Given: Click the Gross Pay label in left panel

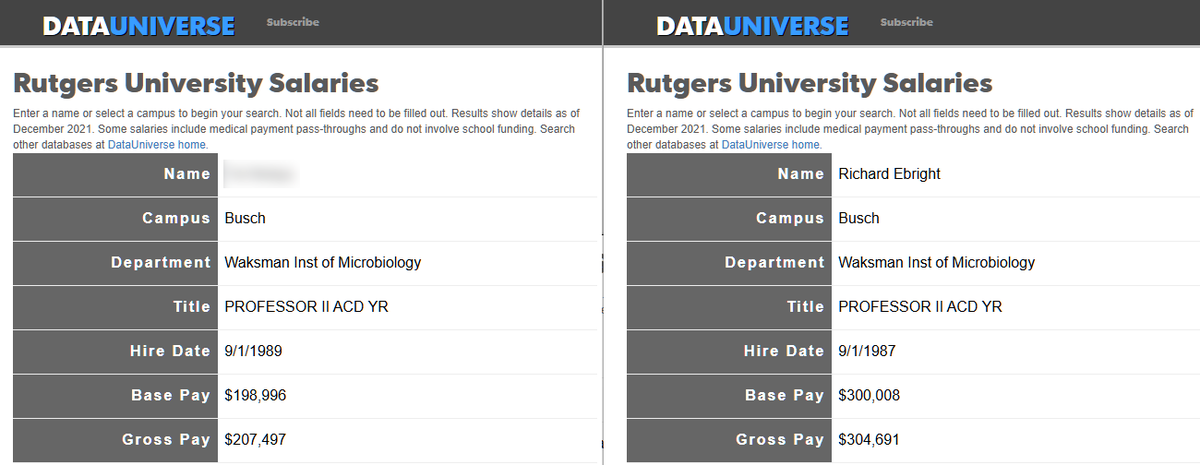Looking at the screenshot, I should coord(167,440).
